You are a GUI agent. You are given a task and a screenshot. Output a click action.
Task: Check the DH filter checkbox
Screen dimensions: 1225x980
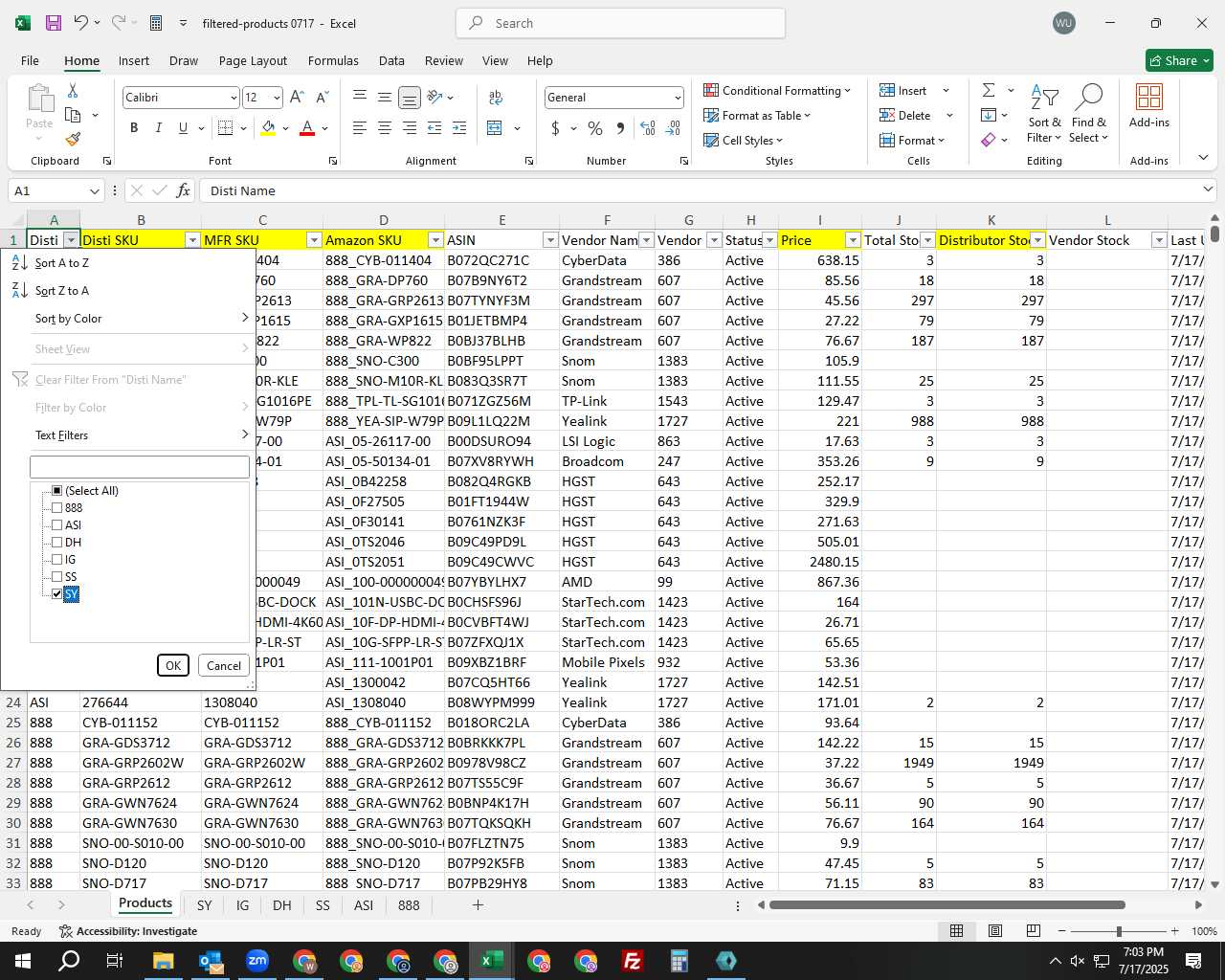click(56, 542)
